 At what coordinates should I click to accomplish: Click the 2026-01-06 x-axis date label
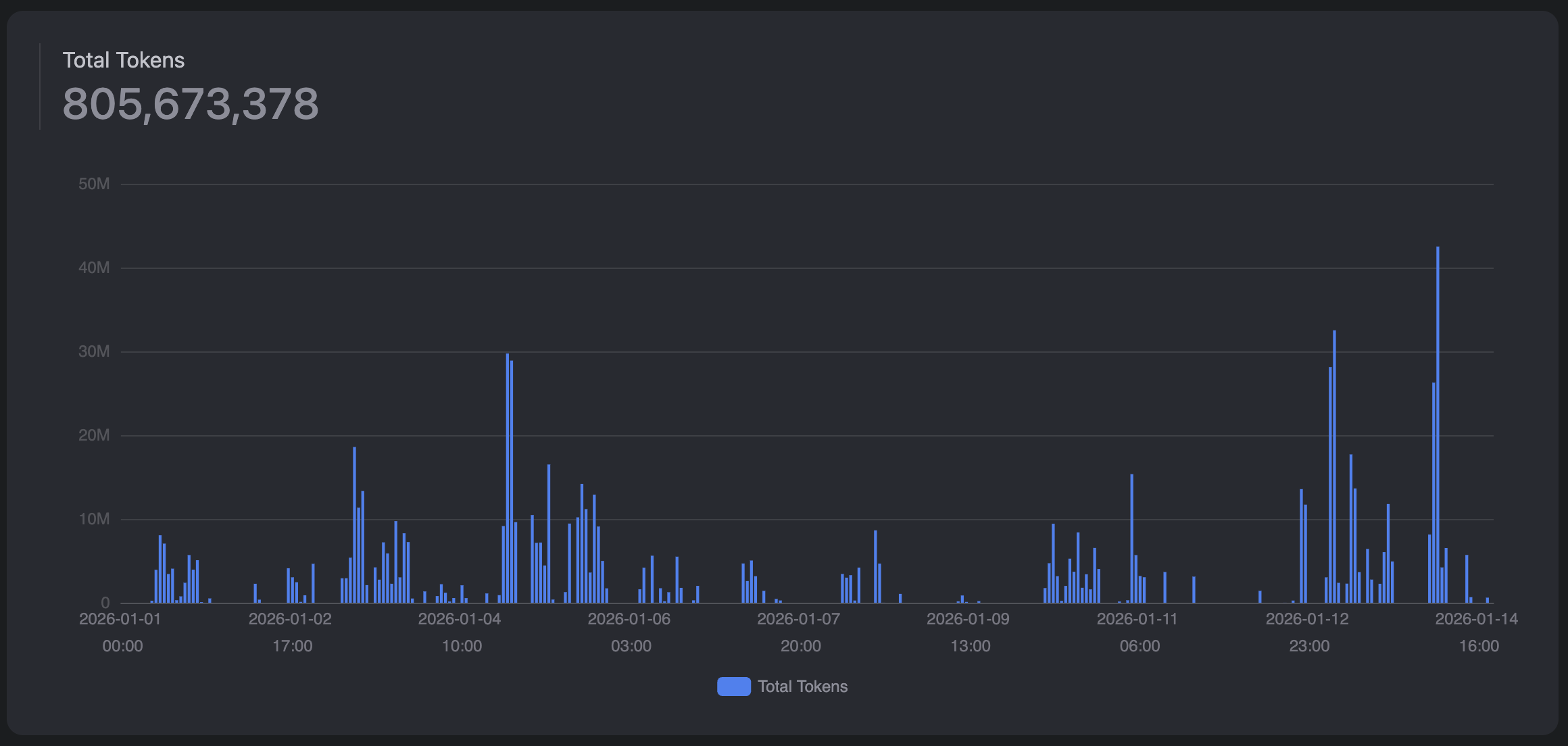pyautogui.click(x=629, y=619)
